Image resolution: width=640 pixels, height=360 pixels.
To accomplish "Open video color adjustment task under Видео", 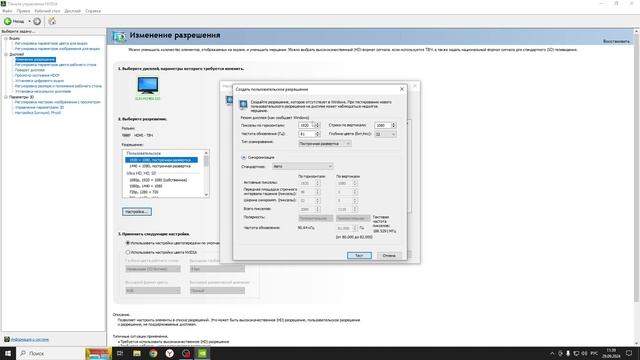I will pos(51,43).
